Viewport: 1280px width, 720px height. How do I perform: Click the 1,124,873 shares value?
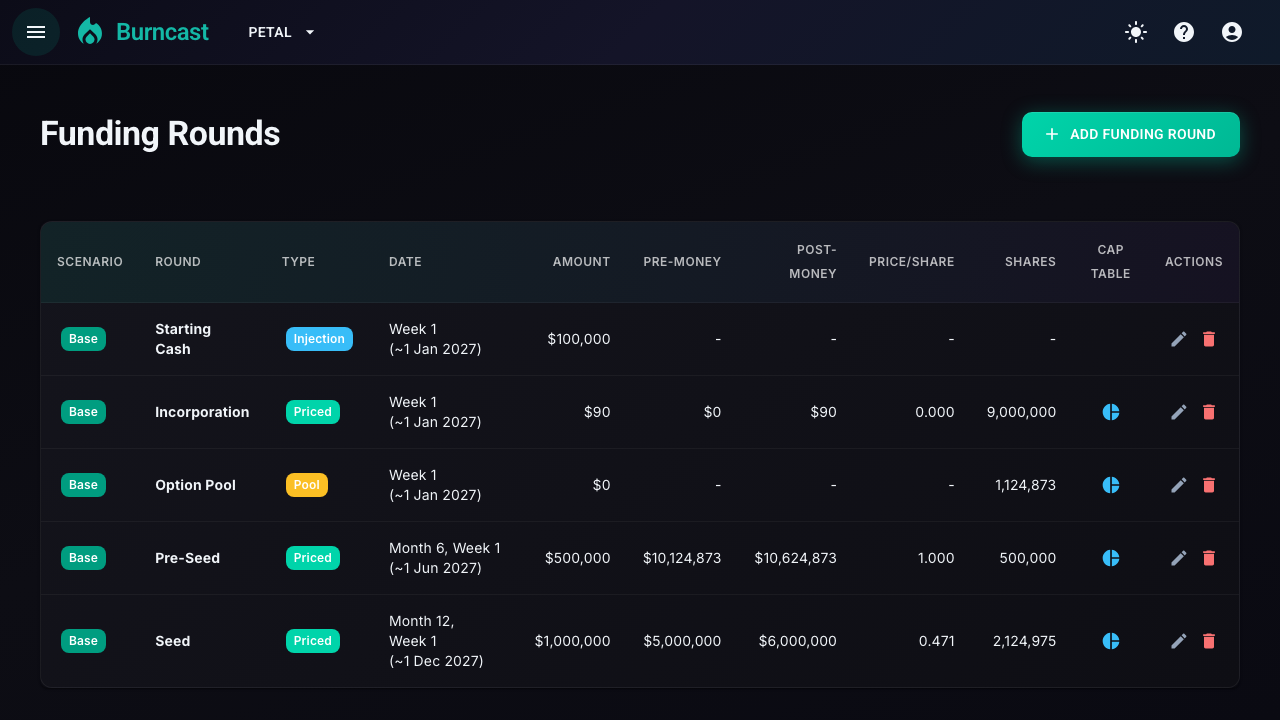coord(1026,485)
